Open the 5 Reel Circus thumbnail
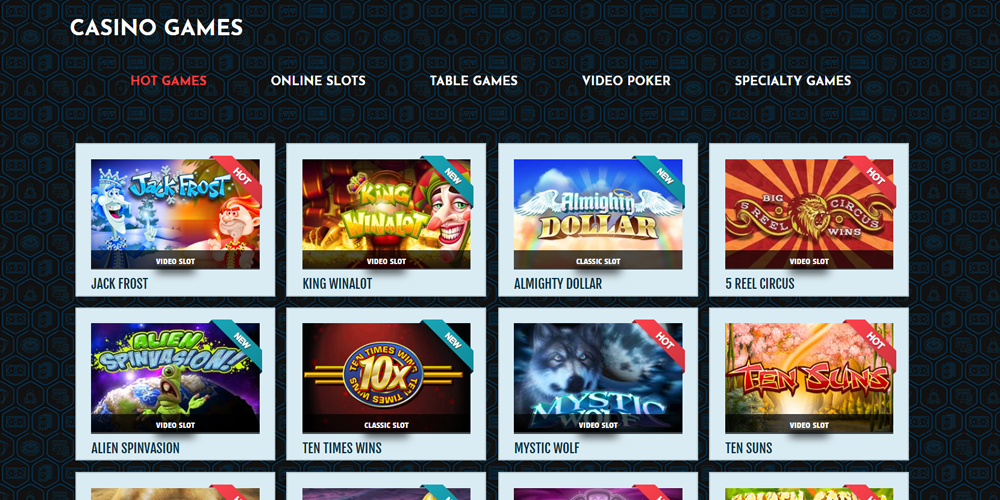The height and width of the screenshot is (500, 1000). [809, 214]
